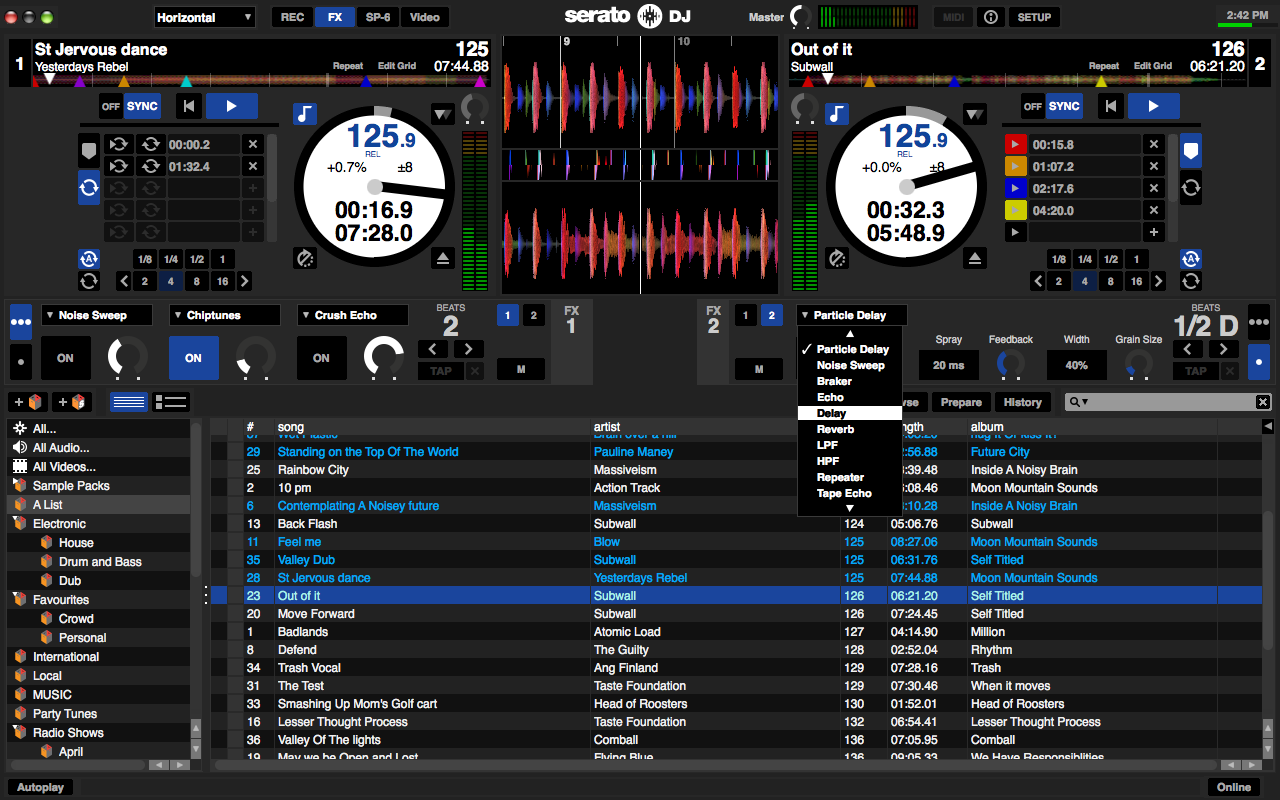Turn off Chiptunes effect
The height and width of the screenshot is (800, 1280).
coord(193,358)
